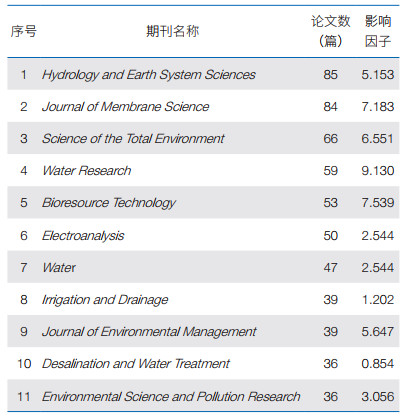The image size is (405, 417).
Task: Click the Irrigation and Drainage title
Action: [105, 300]
